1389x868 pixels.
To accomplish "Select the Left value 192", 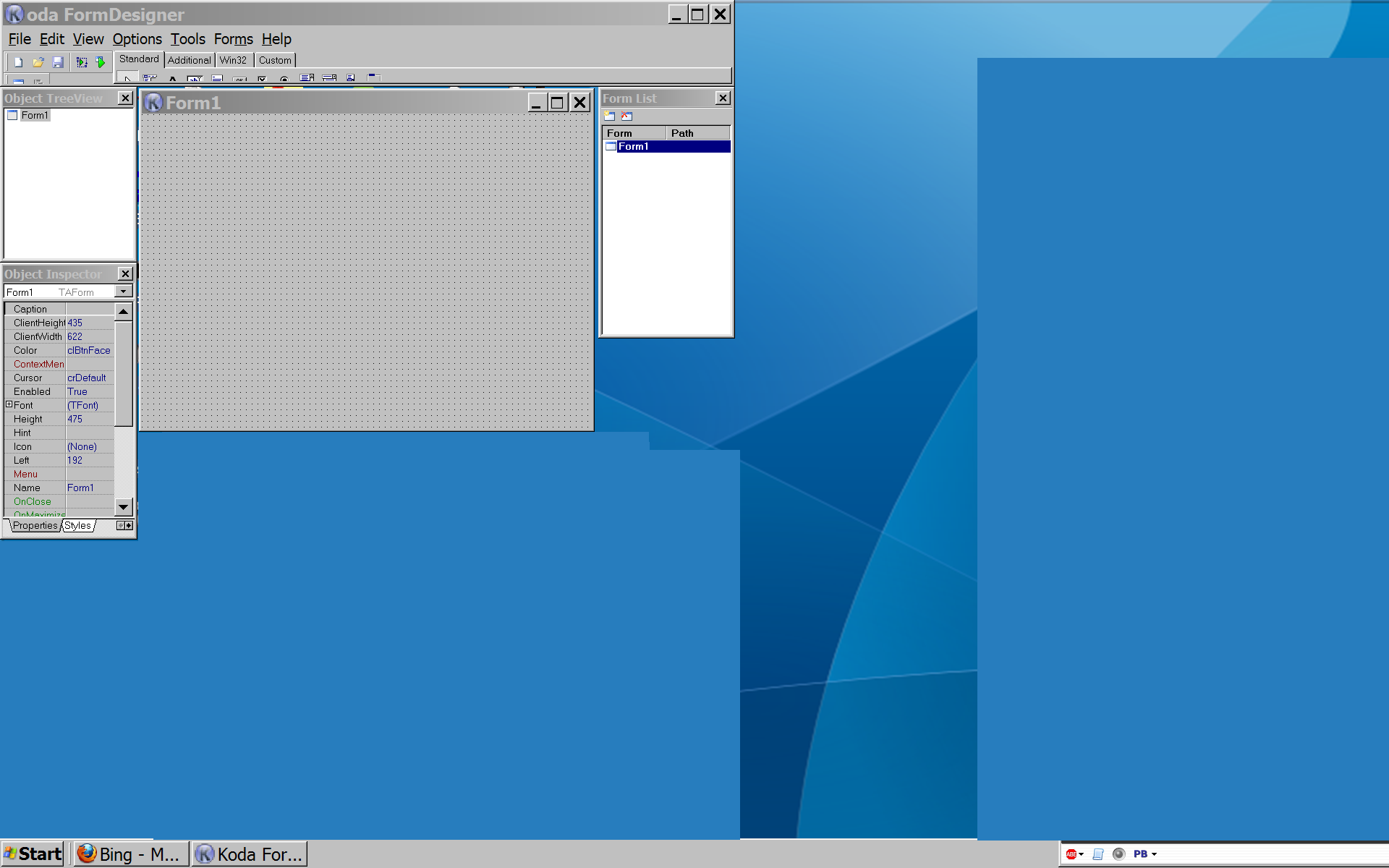I will [x=90, y=460].
